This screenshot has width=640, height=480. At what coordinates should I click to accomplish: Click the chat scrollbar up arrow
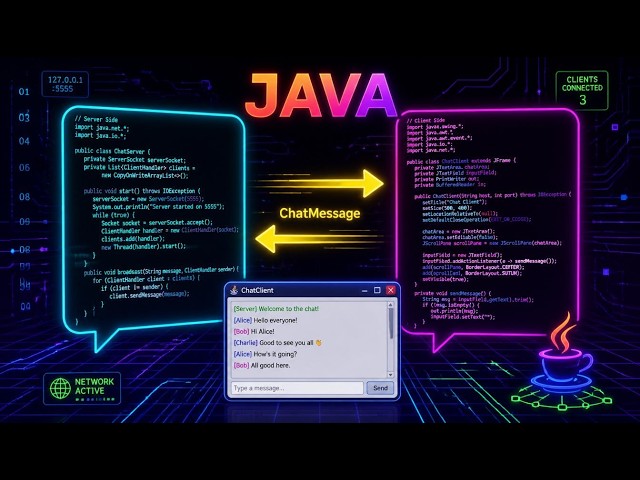pos(391,304)
